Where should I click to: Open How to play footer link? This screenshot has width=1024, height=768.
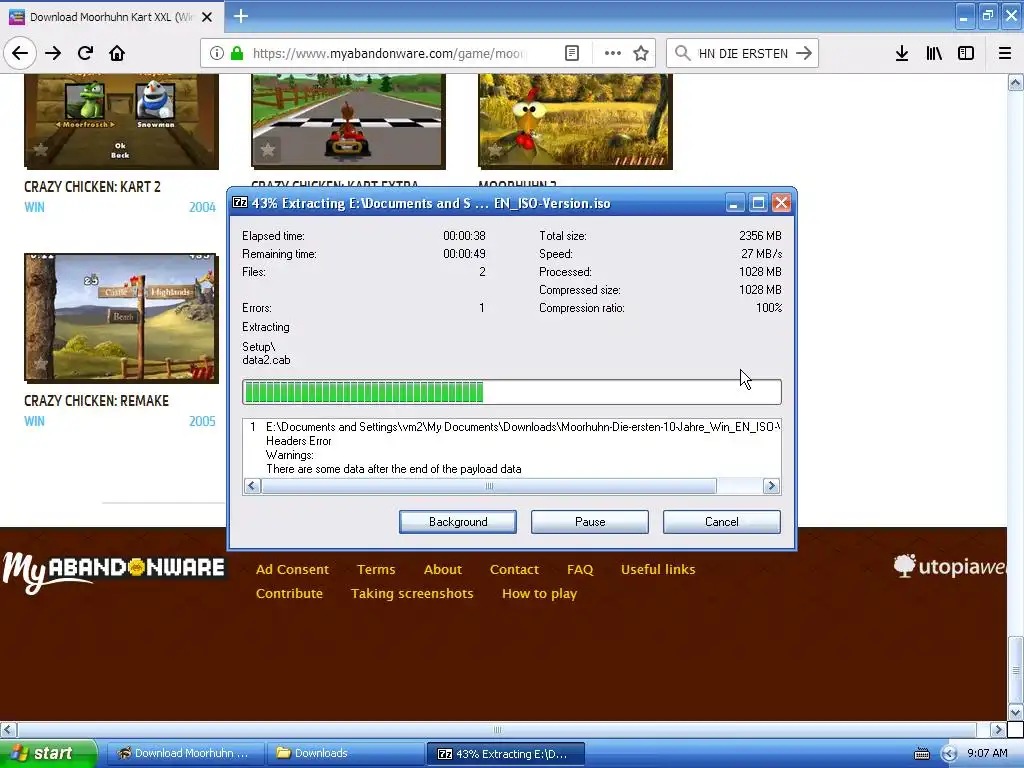pos(539,594)
